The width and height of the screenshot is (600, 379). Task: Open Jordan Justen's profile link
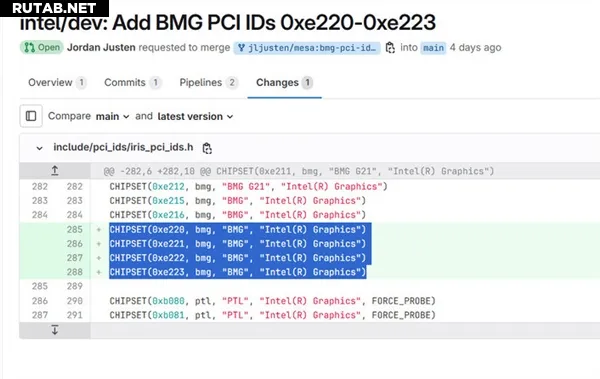101,47
